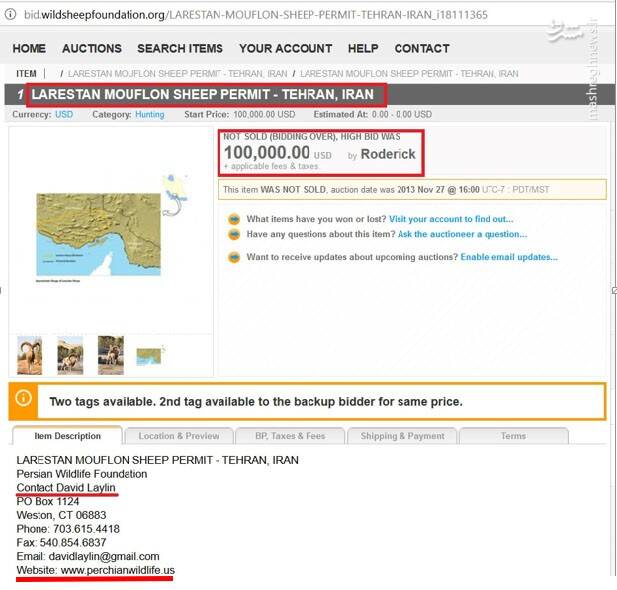Select the first mouflon ram thumbnail
Viewport: 617px width, 590px height.
[30, 355]
